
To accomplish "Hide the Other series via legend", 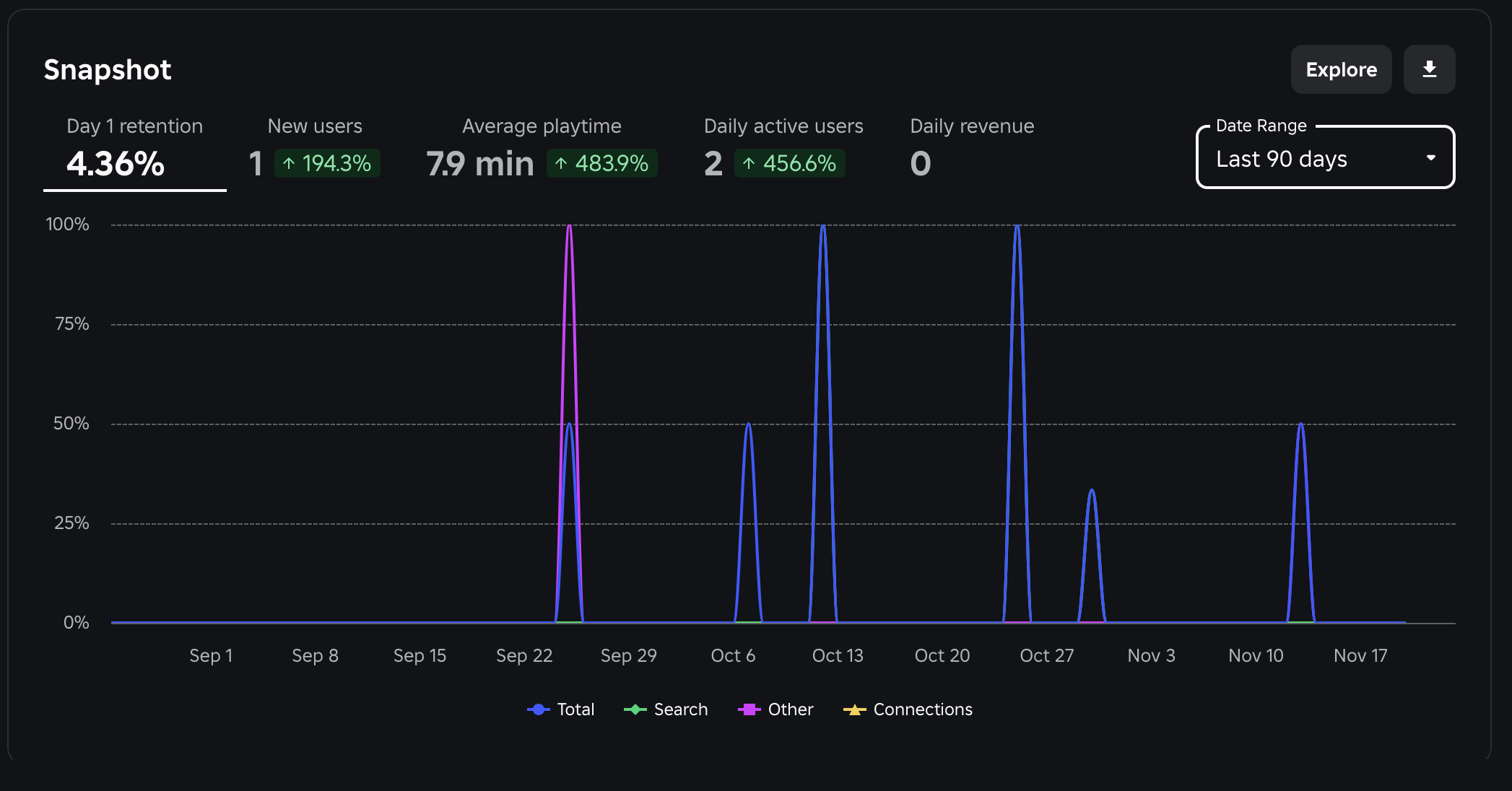I will (x=790, y=709).
